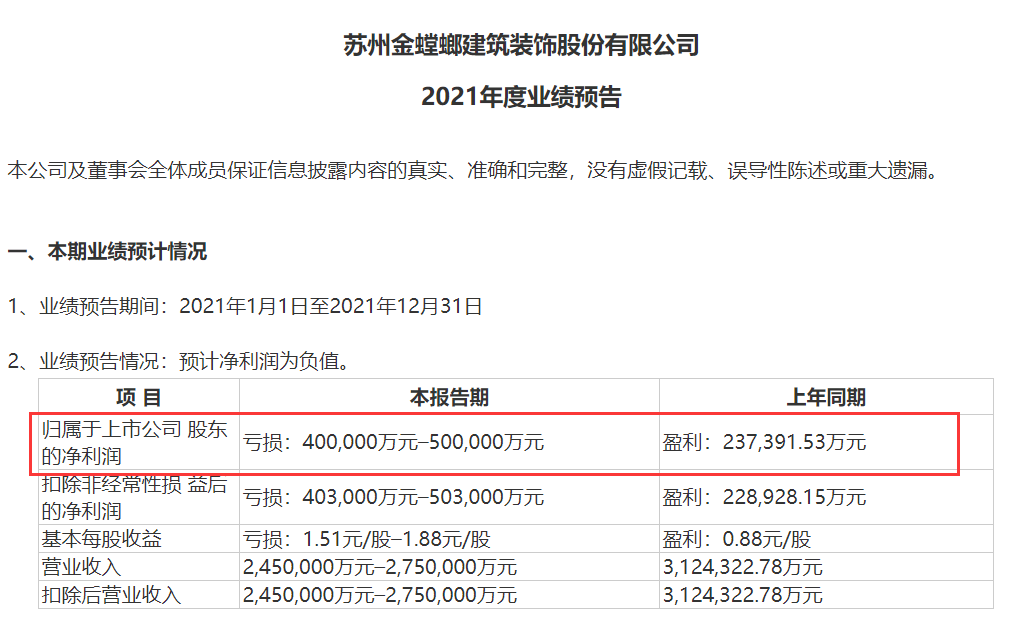Click the line 业绩预告情况：预计净利润为负值

tap(180, 360)
